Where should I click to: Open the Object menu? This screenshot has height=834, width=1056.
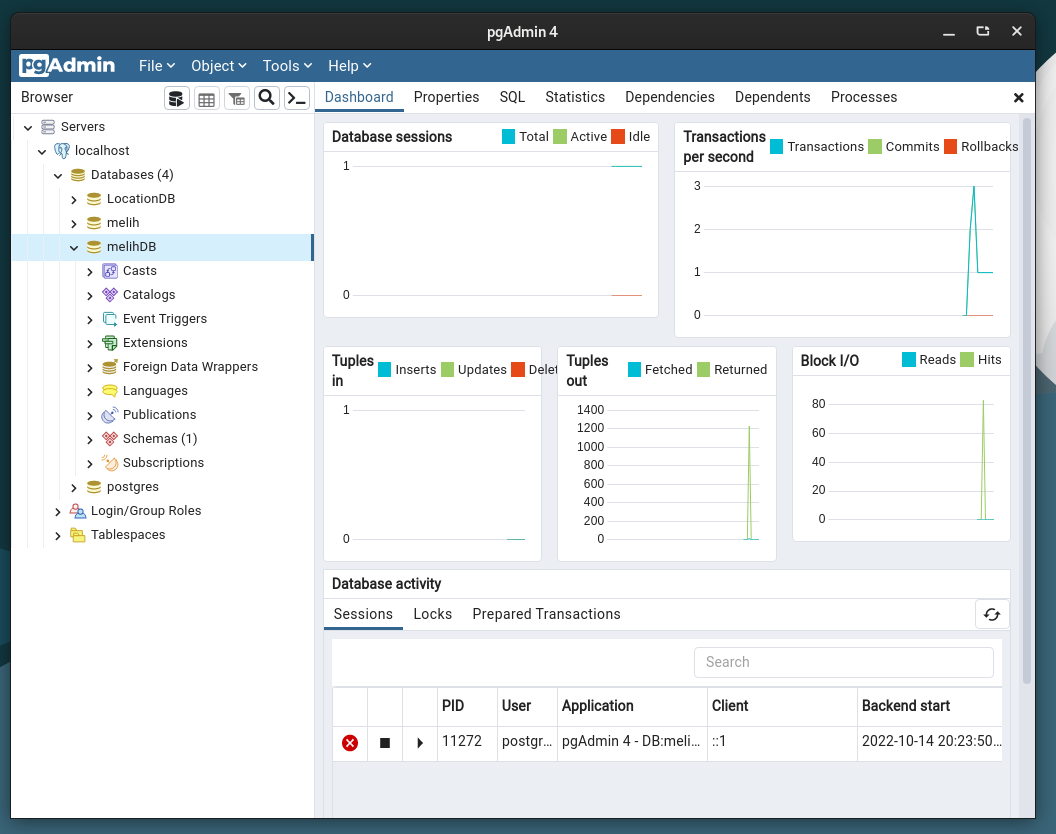pos(219,66)
